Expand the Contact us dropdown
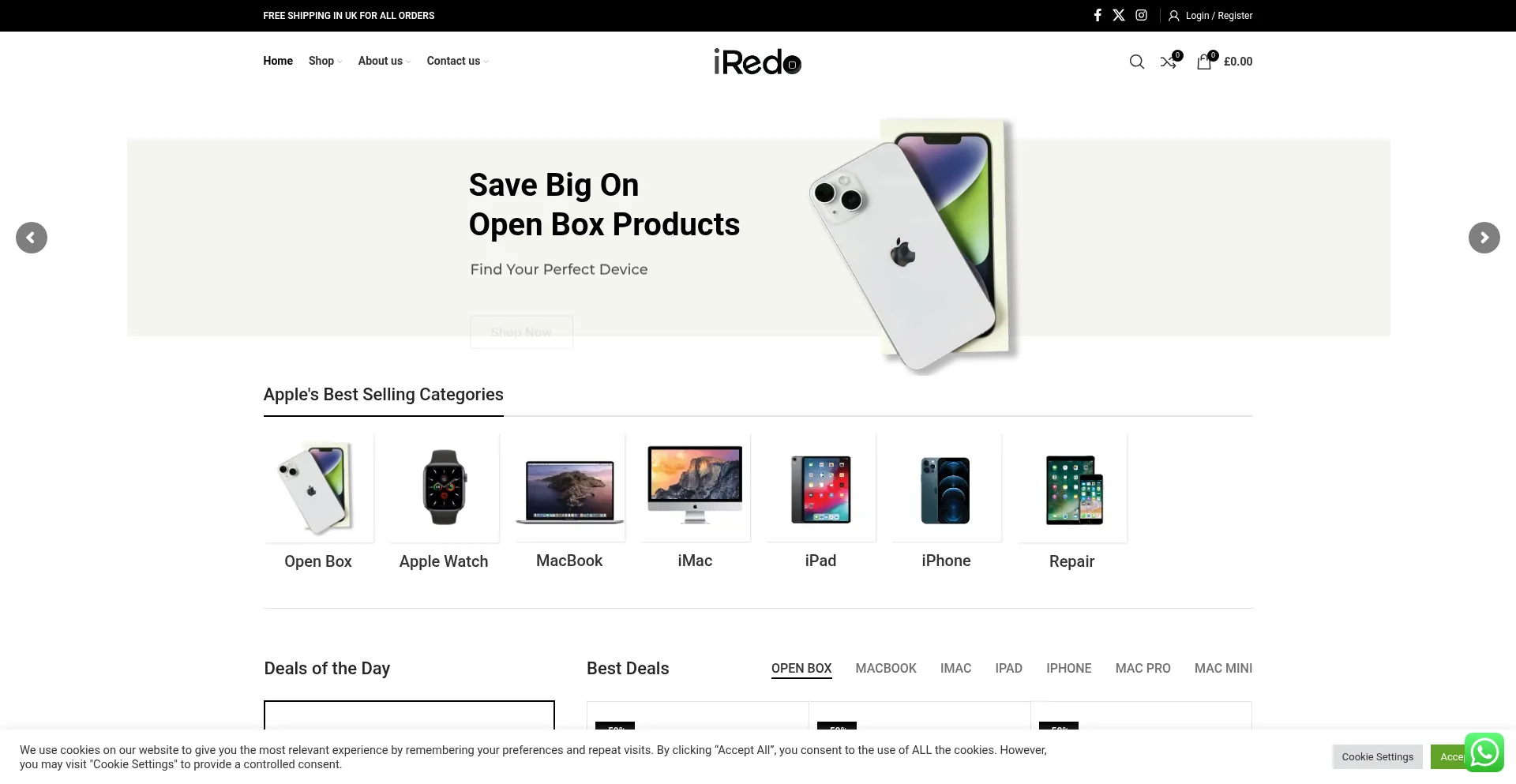 pos(458,61)
